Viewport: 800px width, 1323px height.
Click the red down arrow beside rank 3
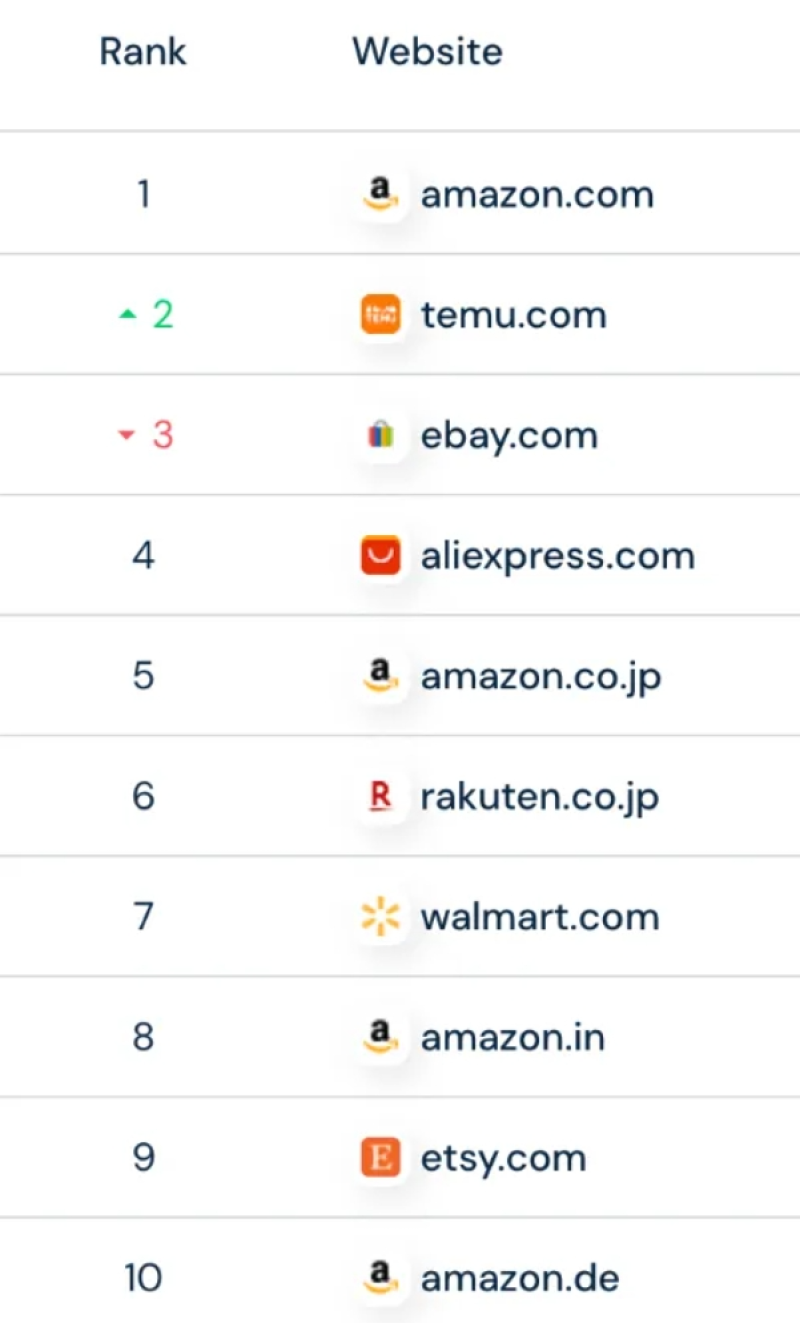126,435
